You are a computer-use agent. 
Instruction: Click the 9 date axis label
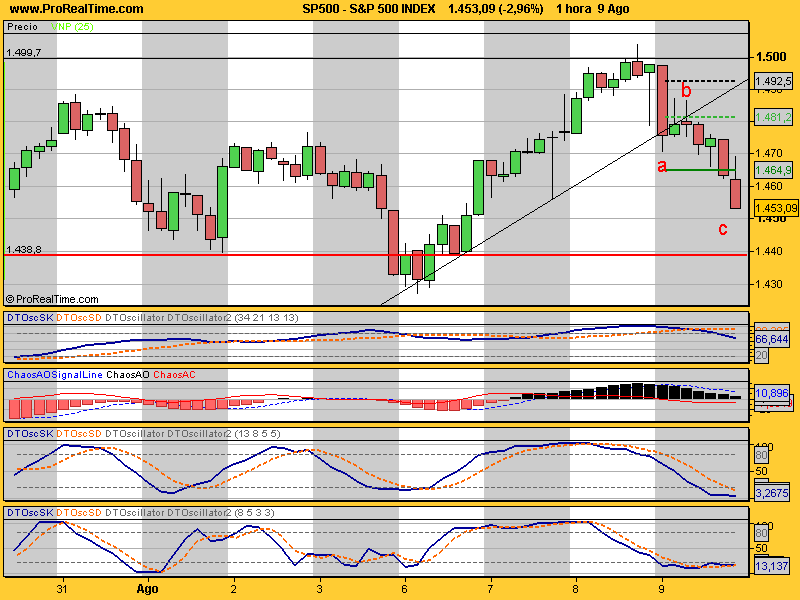tap(662, 589)
